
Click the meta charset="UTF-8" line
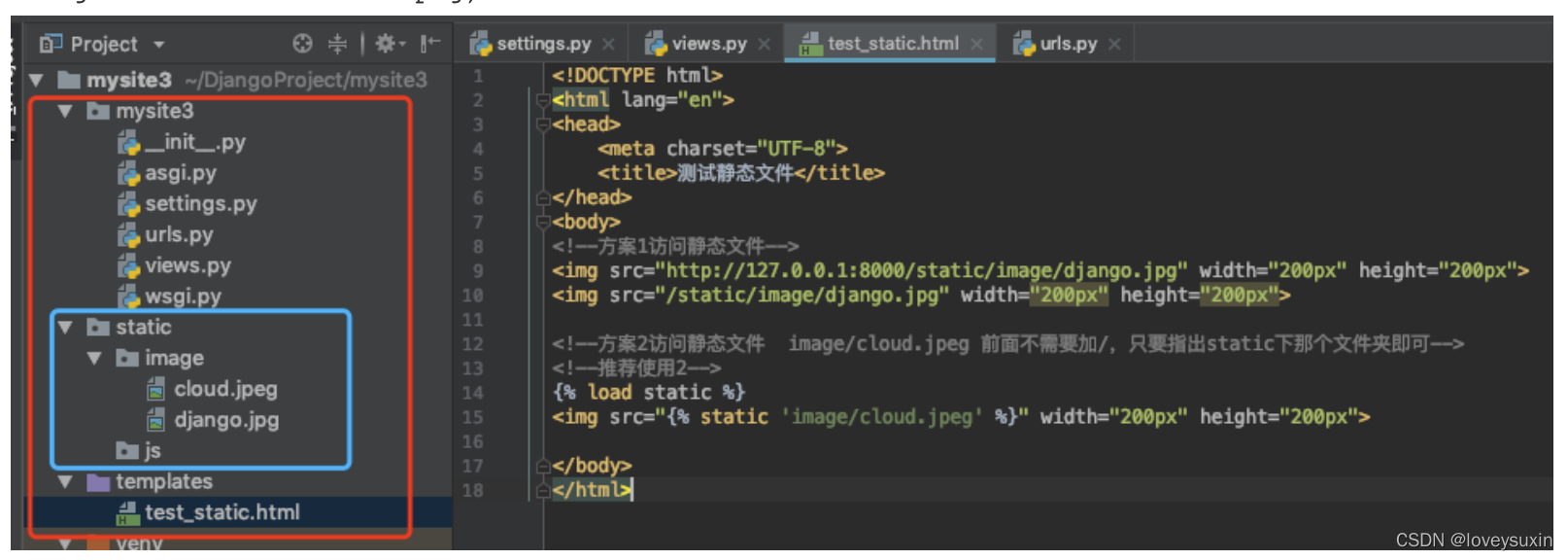pyautogui.click(x=723, y=149)
